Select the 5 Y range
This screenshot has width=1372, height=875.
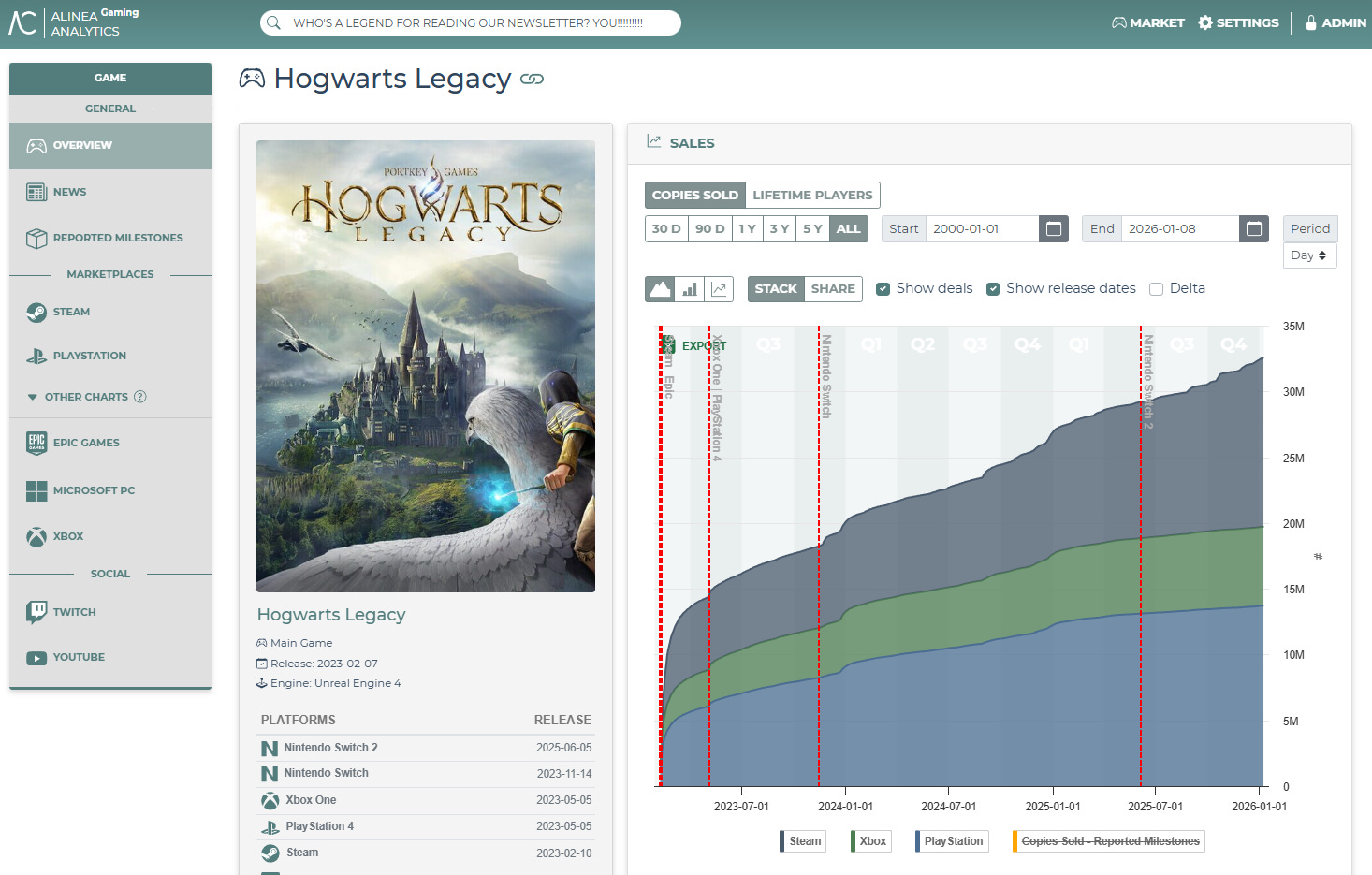[812, 228]
